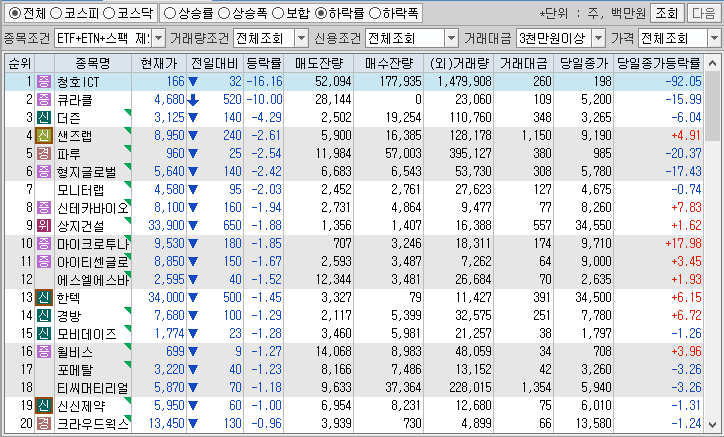Select the 전체 market radio button
724x437 pixels.
click(x=15, y=13)
